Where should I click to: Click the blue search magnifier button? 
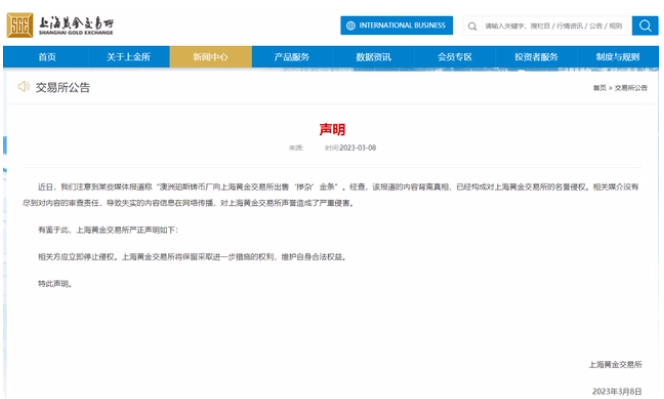click(645, 26)
